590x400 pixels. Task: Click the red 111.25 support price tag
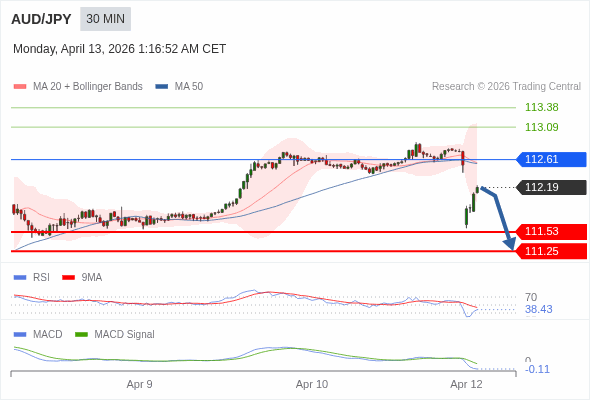pyautogui.click(x=551, y=251)
